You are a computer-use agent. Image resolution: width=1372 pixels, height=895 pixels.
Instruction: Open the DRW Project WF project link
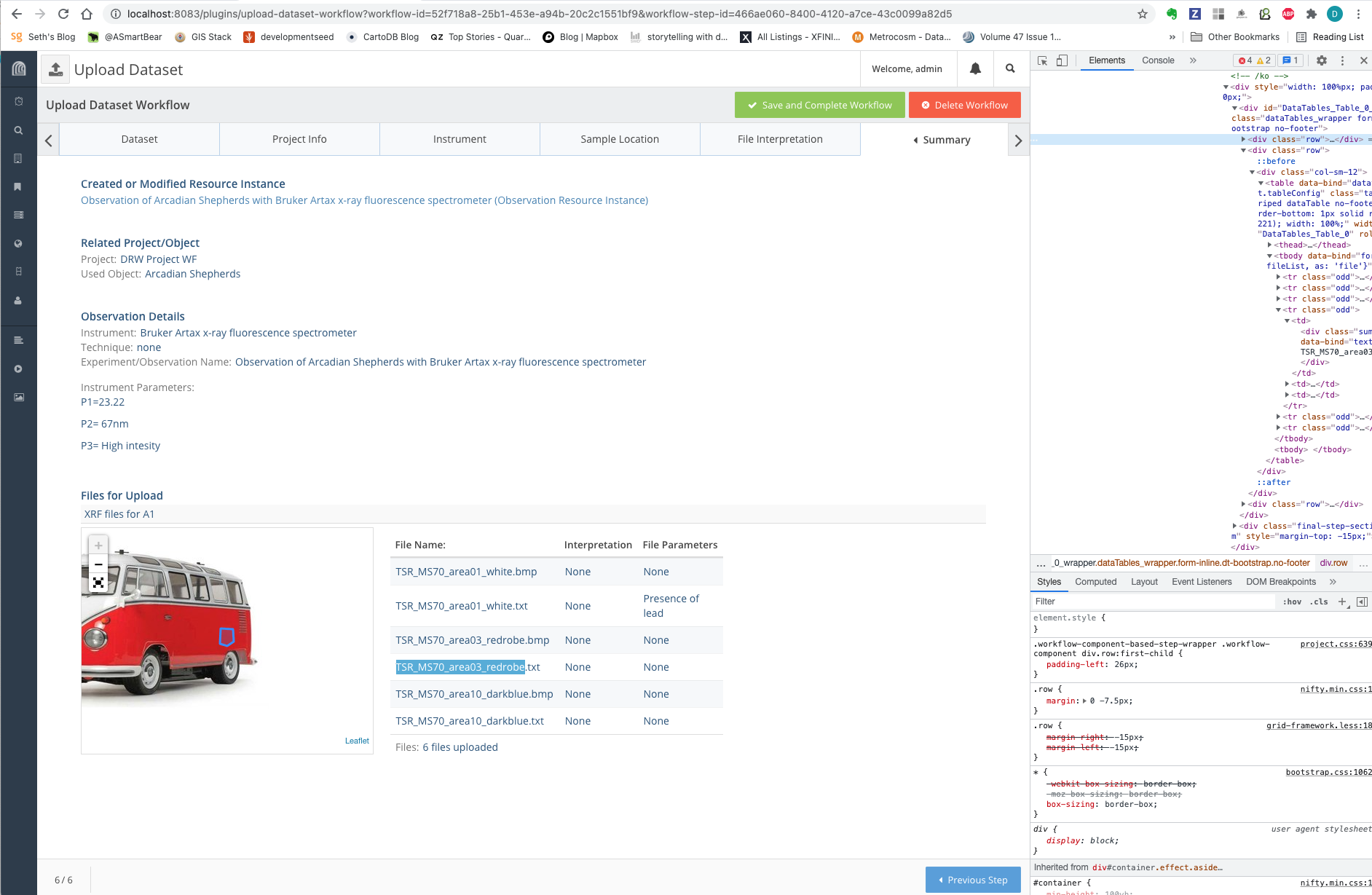pos(158,259)
